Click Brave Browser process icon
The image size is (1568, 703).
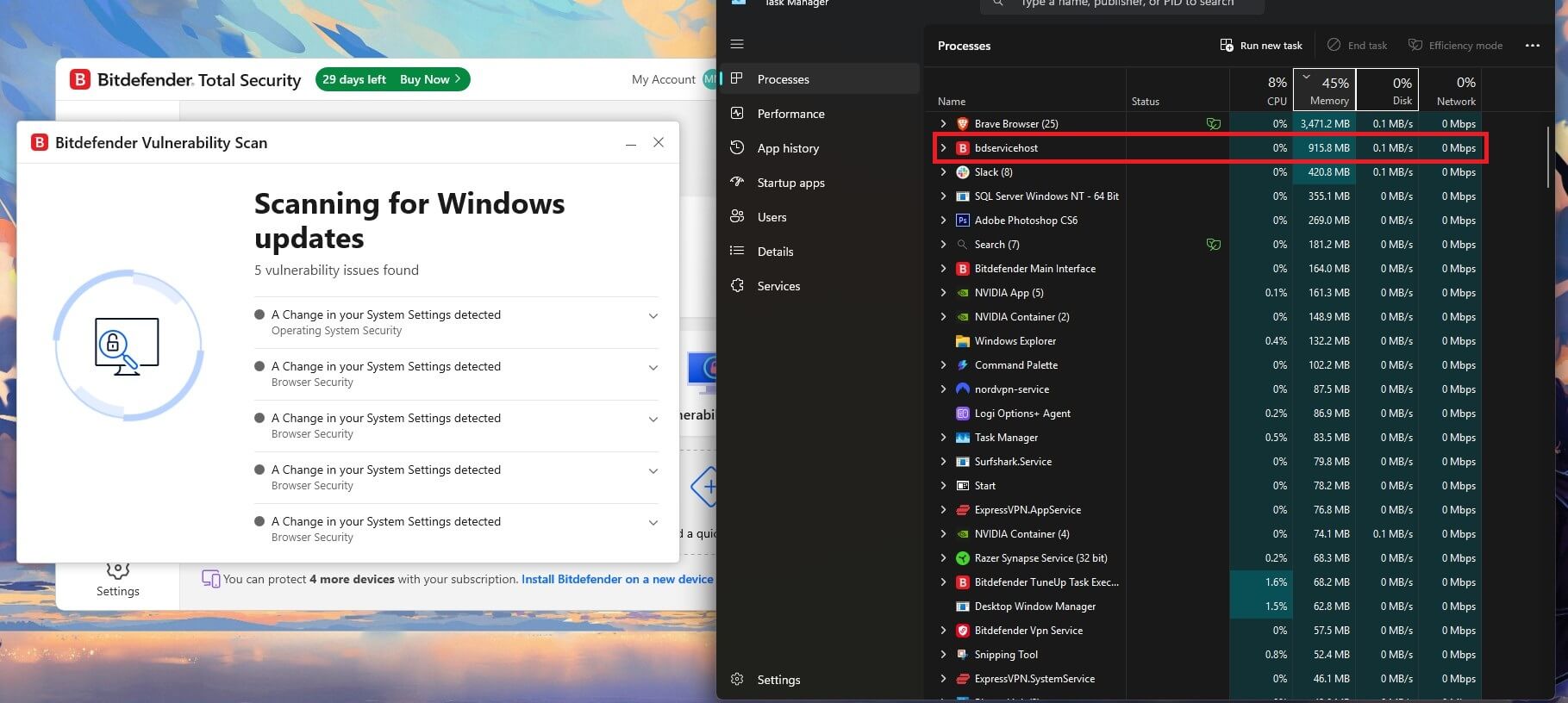(x=963, y=124)
